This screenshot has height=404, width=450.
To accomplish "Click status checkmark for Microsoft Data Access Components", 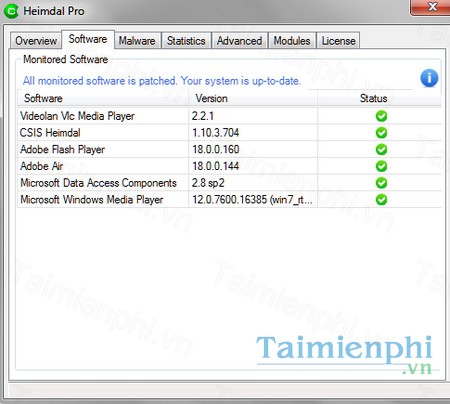I will click(381, 183).
